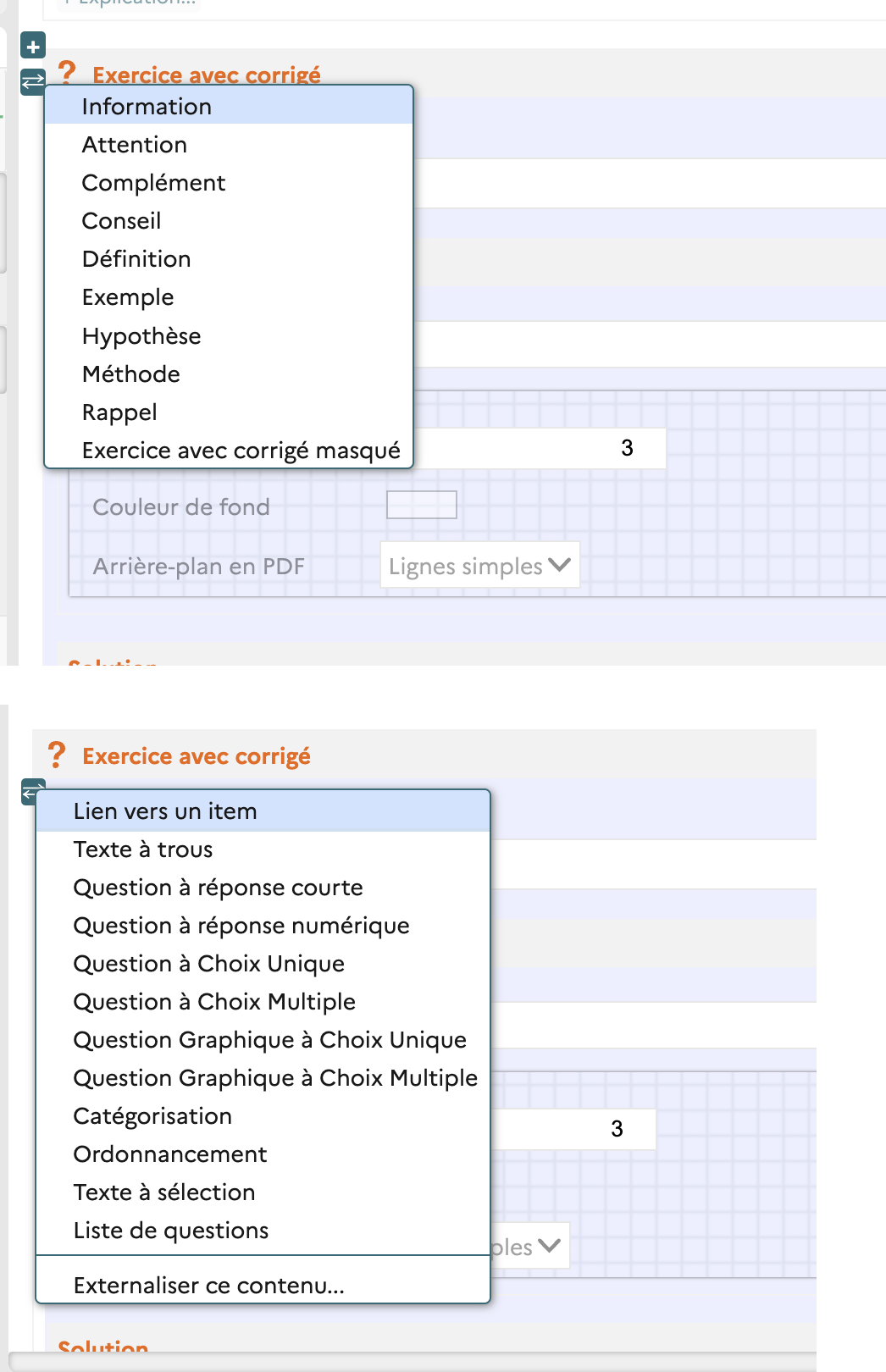The height and width of the screenshot is (1372, 886).
Task: Click the swap-arrows icon beside the Information menu
Action: (32, 81)
